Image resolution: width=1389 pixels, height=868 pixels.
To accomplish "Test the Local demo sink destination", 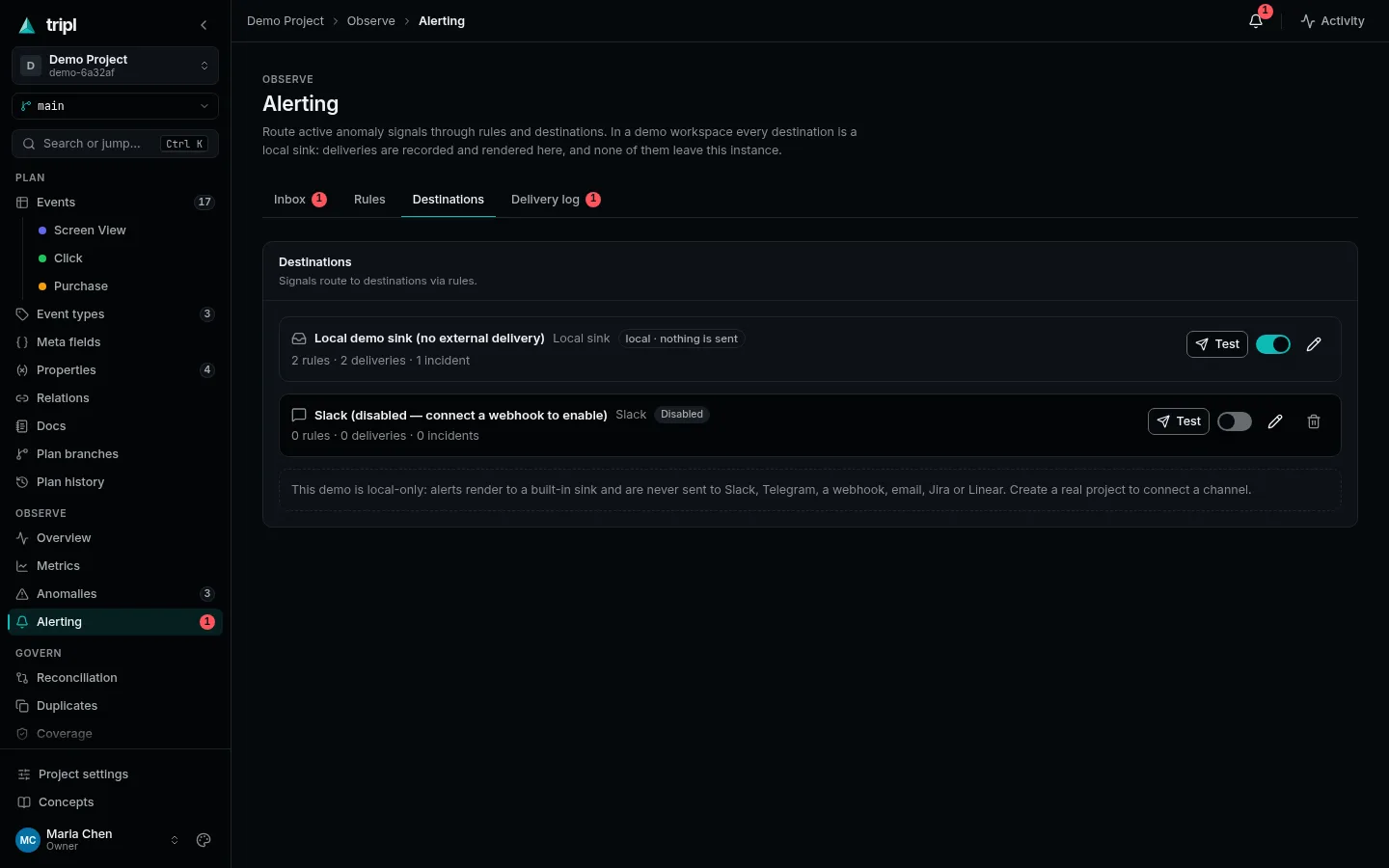I will 1217,344.
